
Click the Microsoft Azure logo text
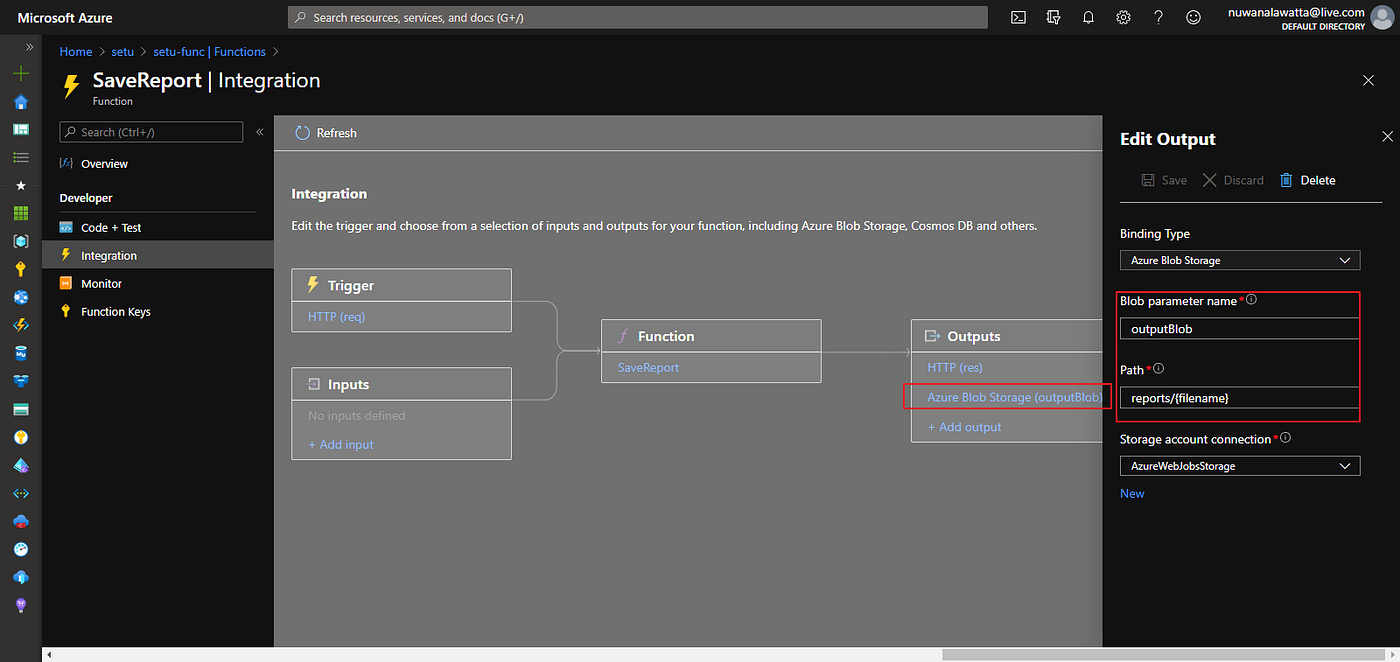point(65,18)
